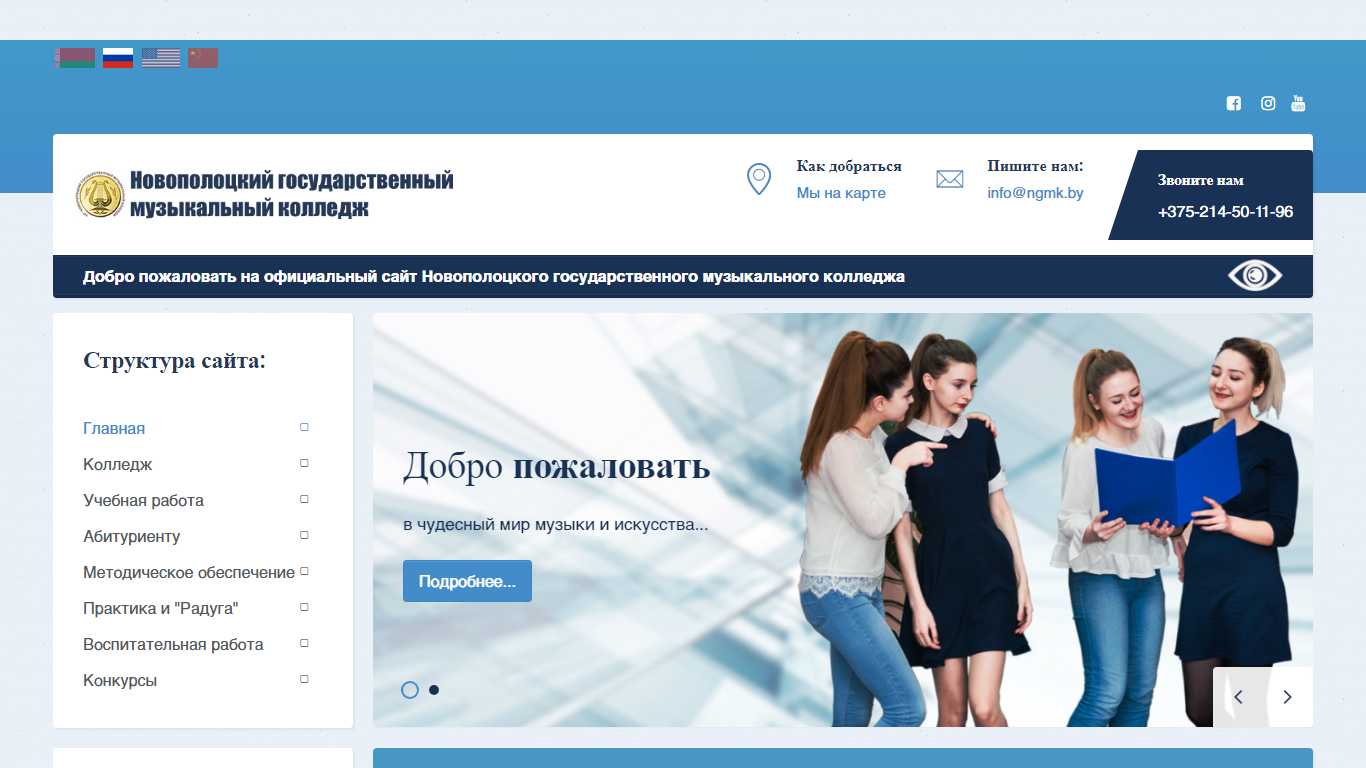The image size is (1366, 768).
Task: Open the Facebook social icon
Action: click(x=1234, y=103)
